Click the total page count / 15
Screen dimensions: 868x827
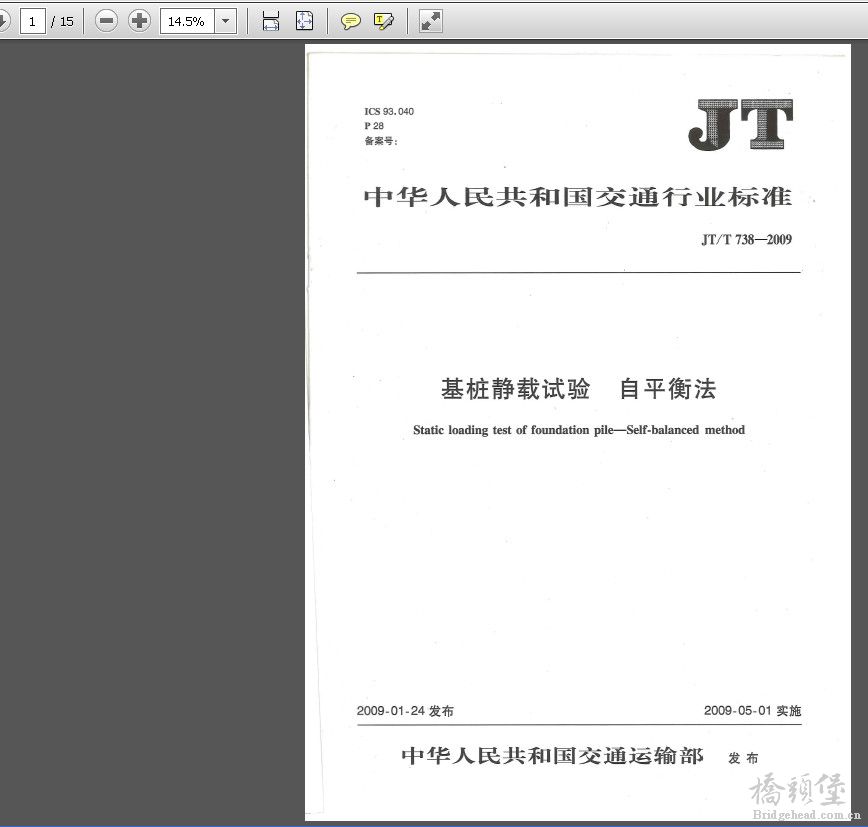tap(63, 22)
